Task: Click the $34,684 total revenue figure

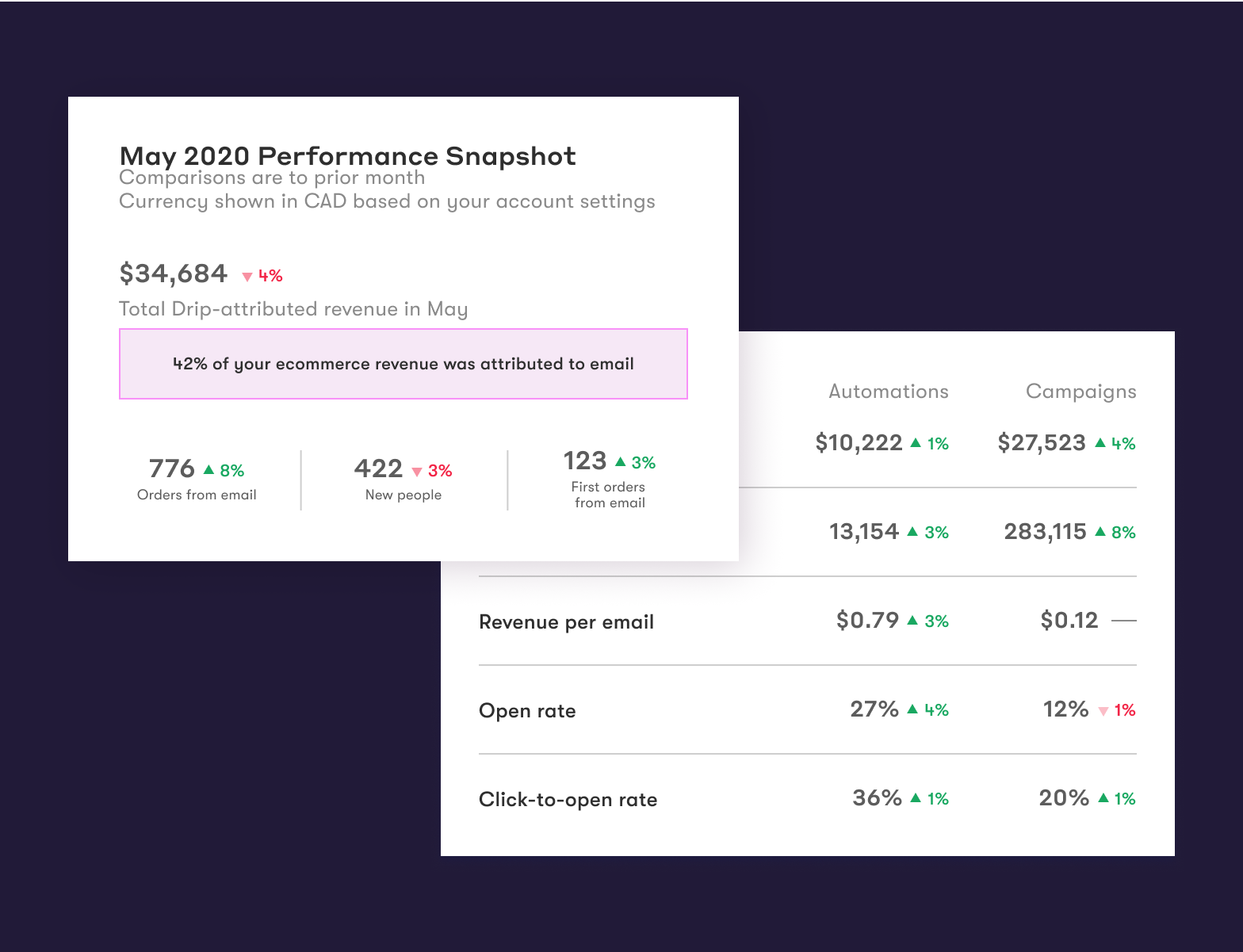Action: [174, 273]
